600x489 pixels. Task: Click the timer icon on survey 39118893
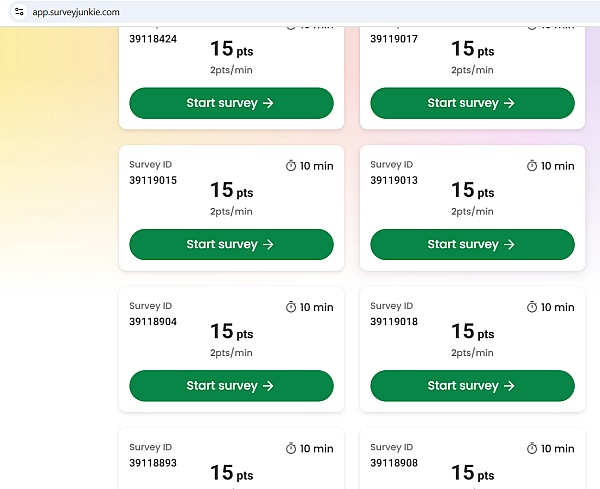click(x=291, y=448)
